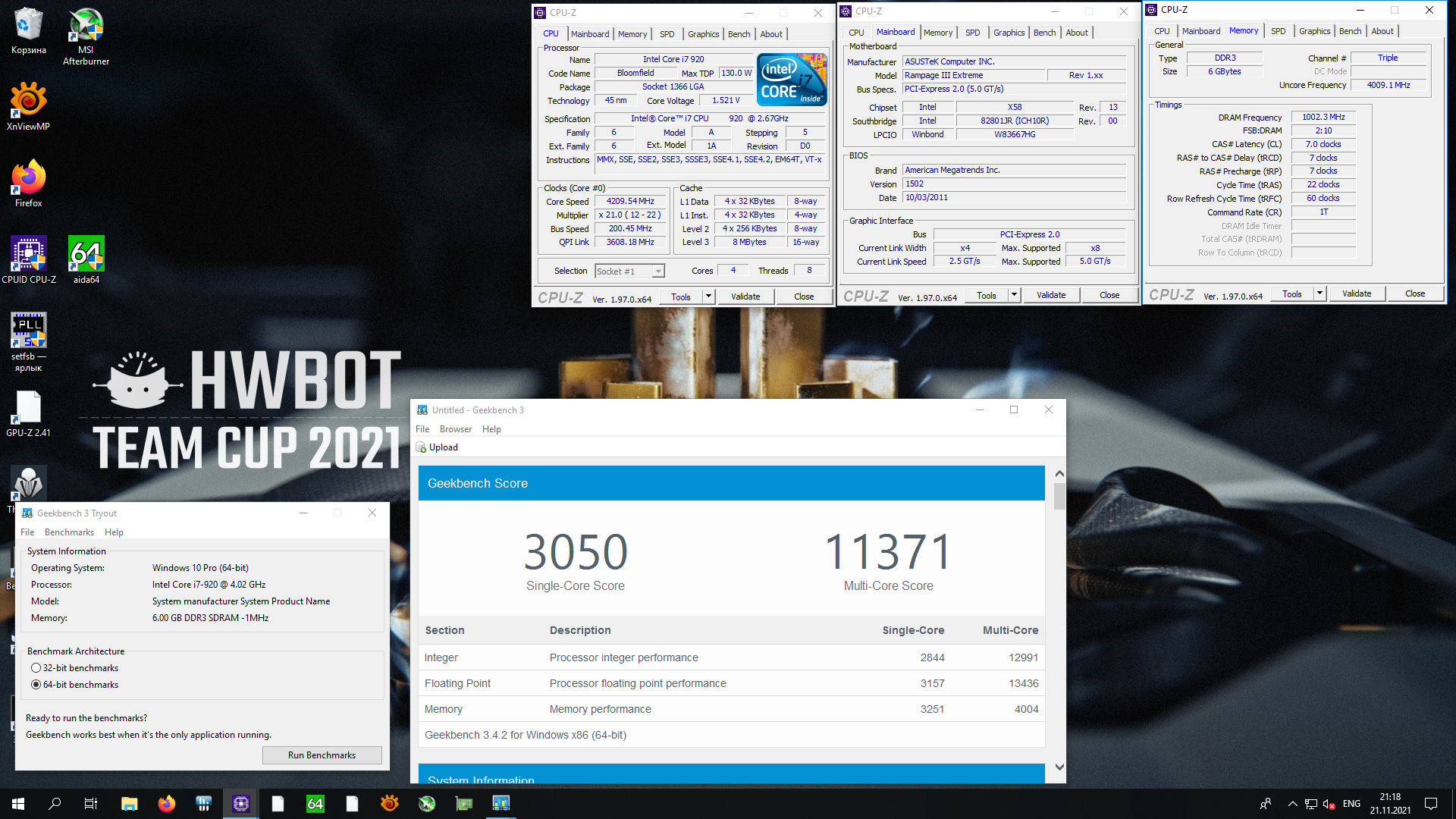Open Firefox from taskbar
This screenshot has height=819, width=1456.
point(167,804)
